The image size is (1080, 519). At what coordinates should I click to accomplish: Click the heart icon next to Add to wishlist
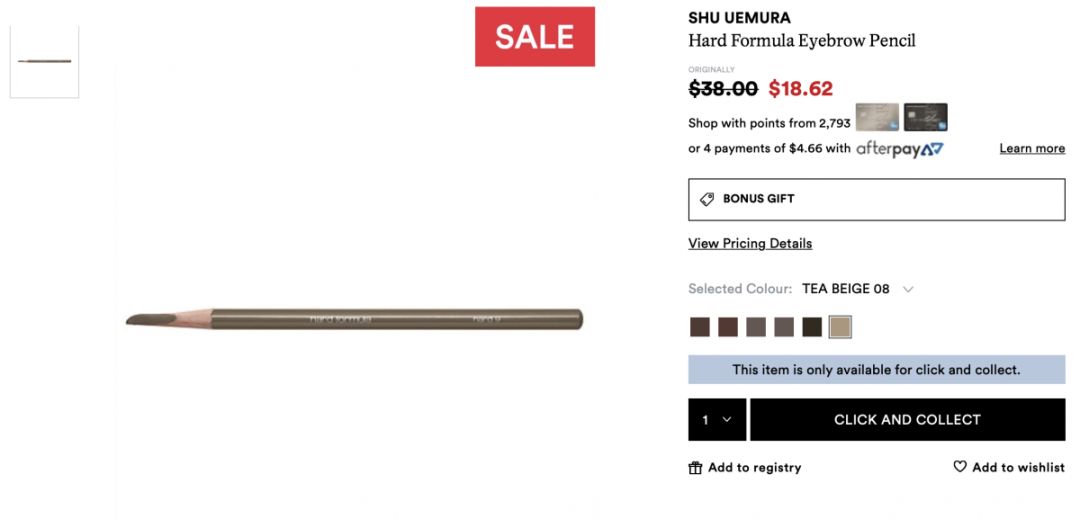point(960,467)
